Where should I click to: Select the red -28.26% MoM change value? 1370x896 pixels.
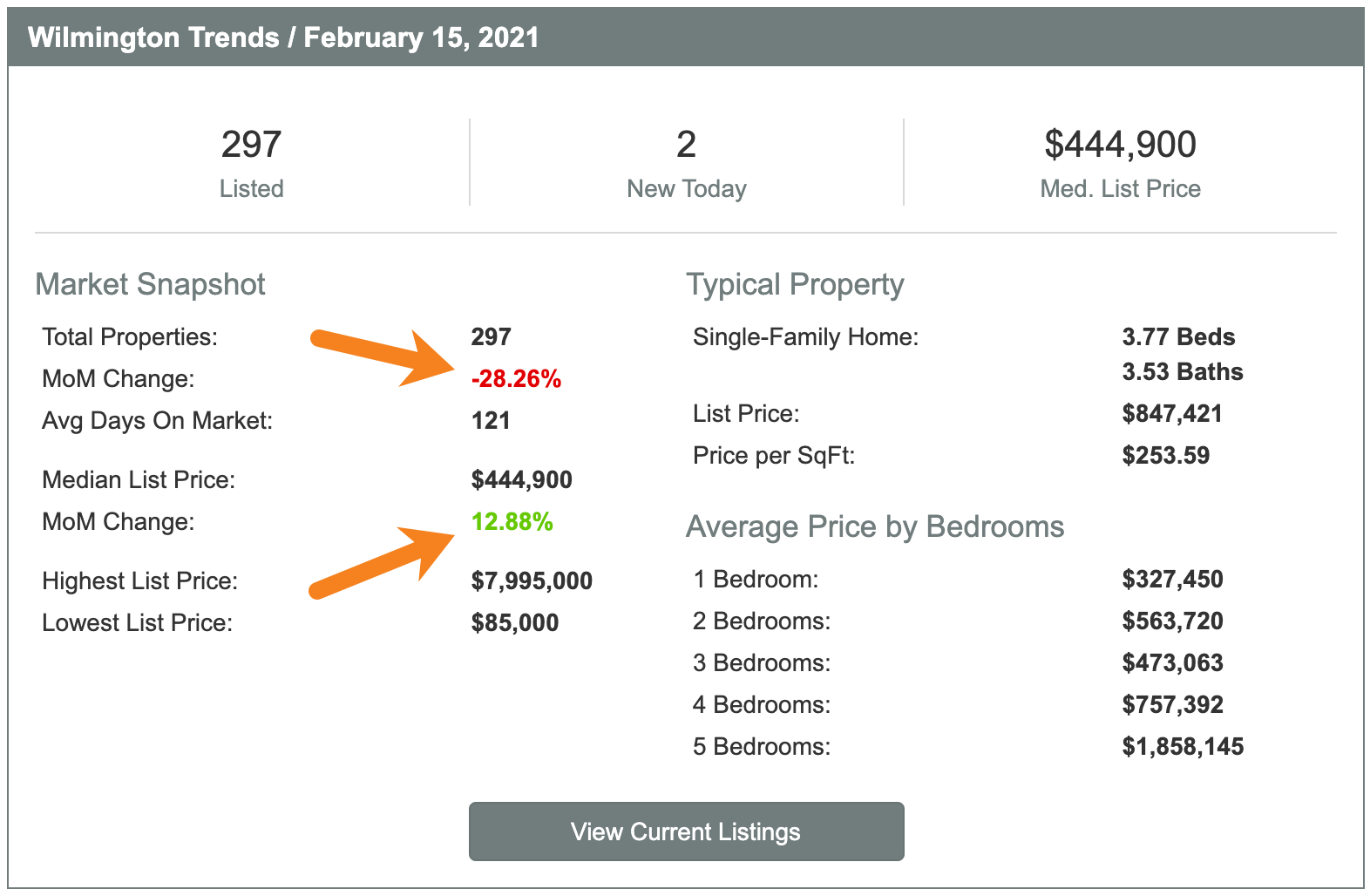(516, 379)
